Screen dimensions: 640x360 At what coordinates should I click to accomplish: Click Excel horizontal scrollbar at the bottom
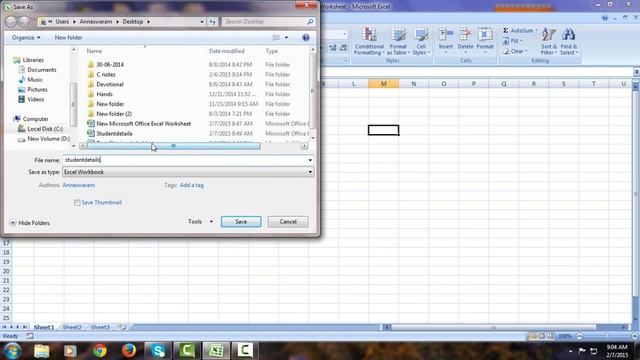493,327
